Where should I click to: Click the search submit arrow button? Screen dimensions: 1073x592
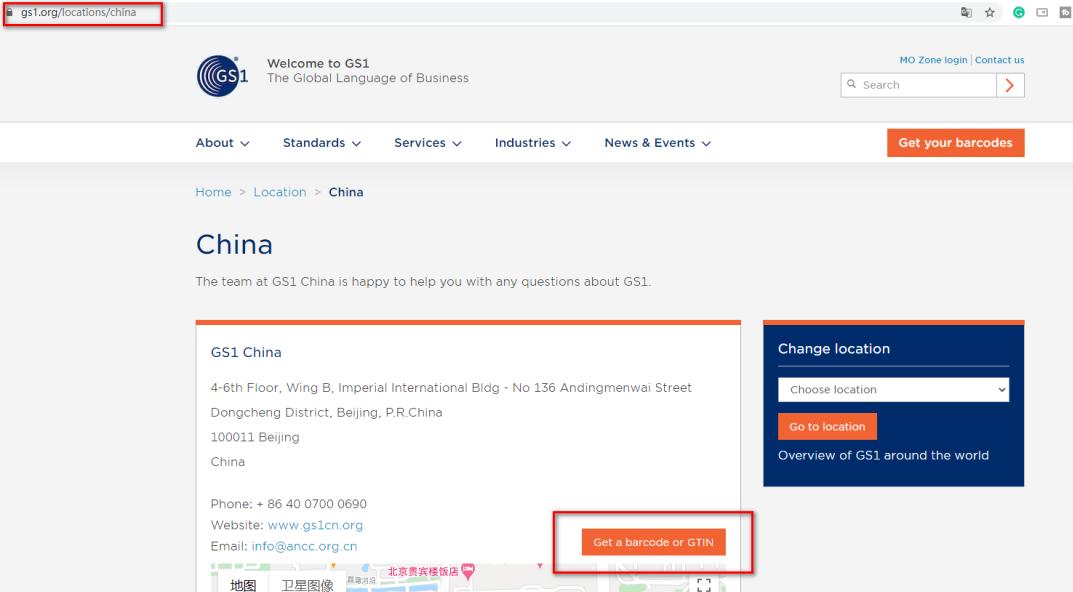pyautogui.click(x=1010, y=85)
